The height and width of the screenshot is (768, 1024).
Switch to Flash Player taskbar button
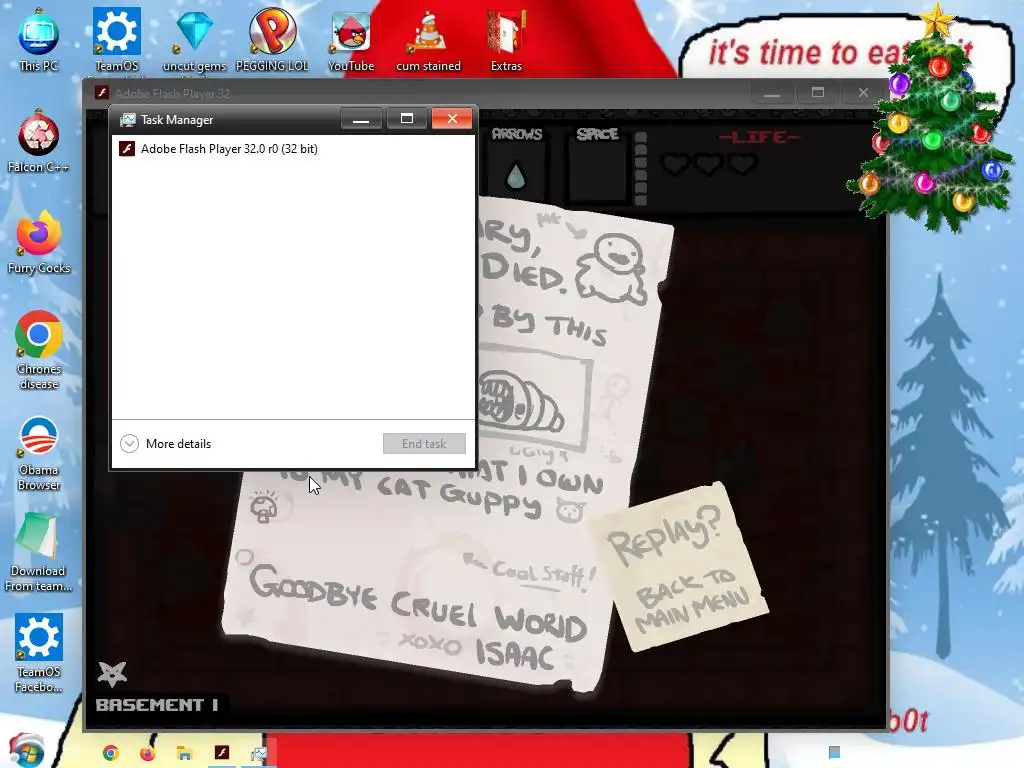222,752
